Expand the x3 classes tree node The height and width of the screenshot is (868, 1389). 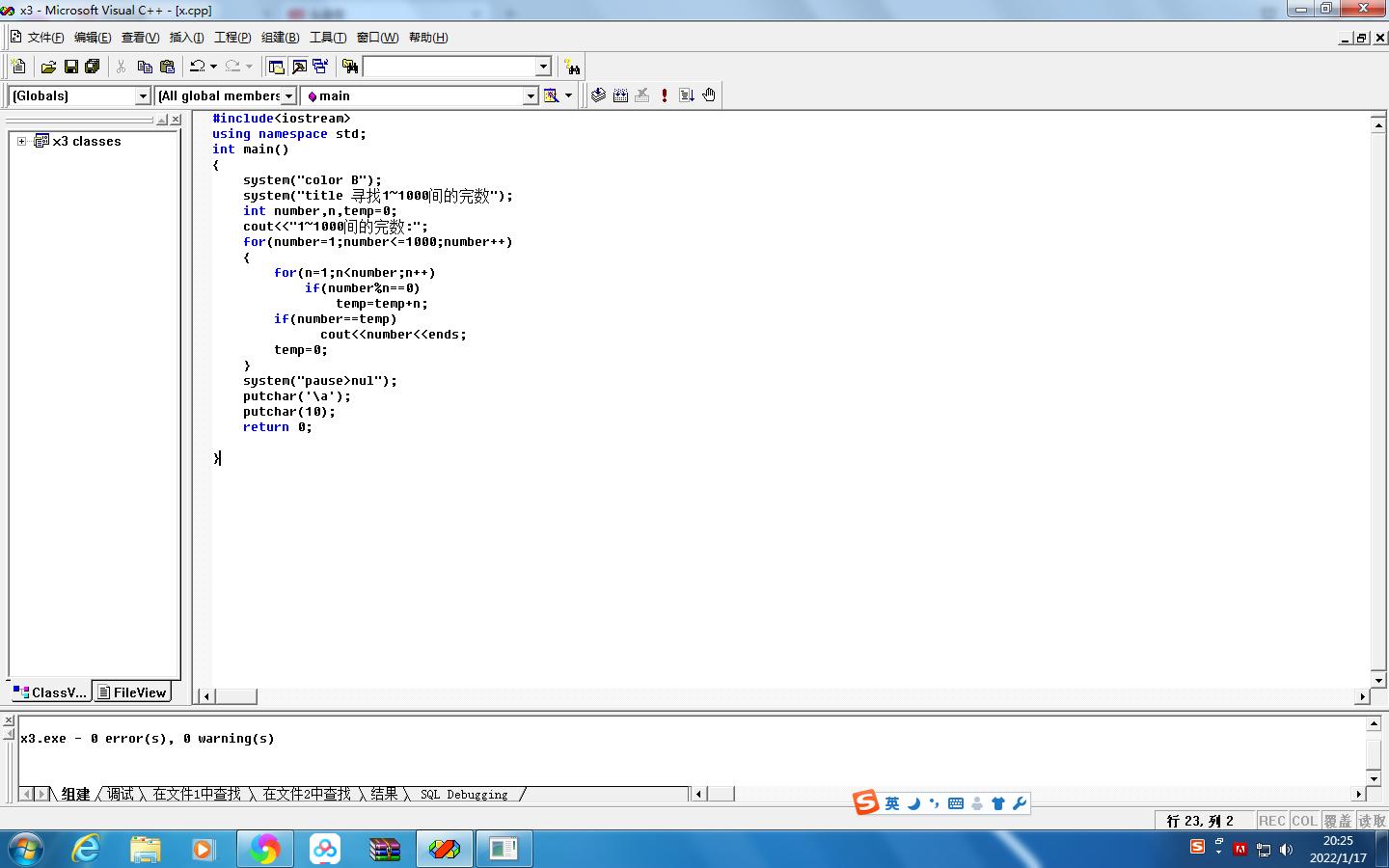(21, 141)
